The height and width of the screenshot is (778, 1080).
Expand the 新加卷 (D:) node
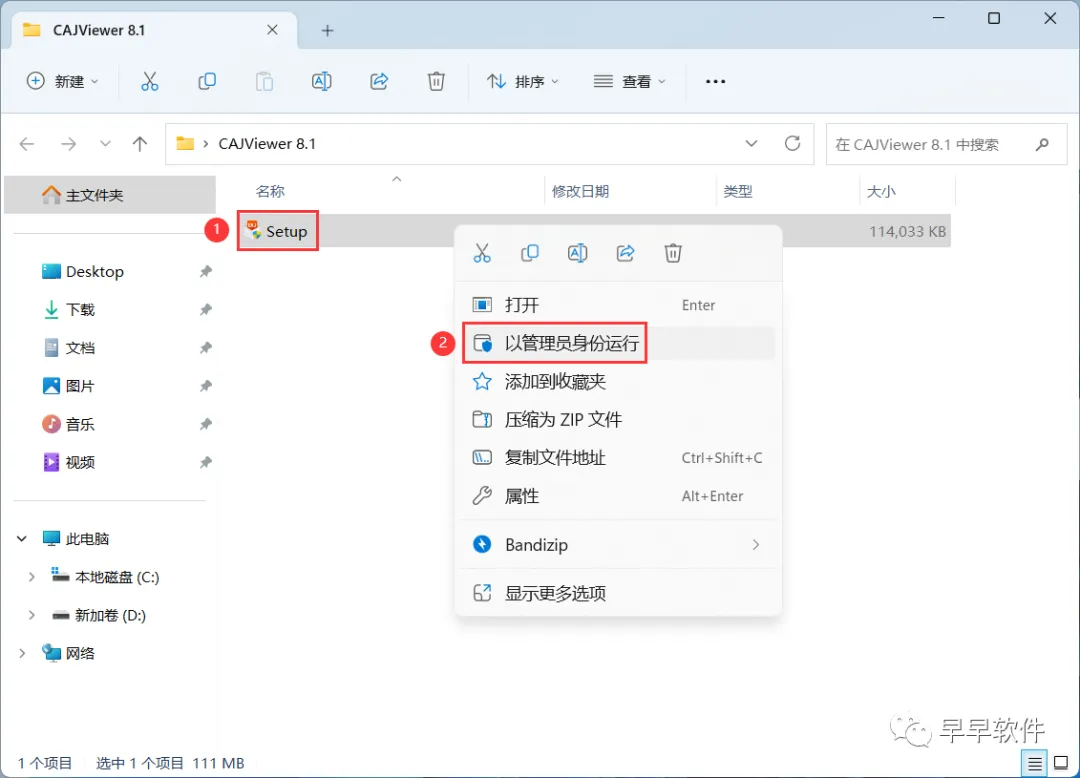click(x=31, y=615)
